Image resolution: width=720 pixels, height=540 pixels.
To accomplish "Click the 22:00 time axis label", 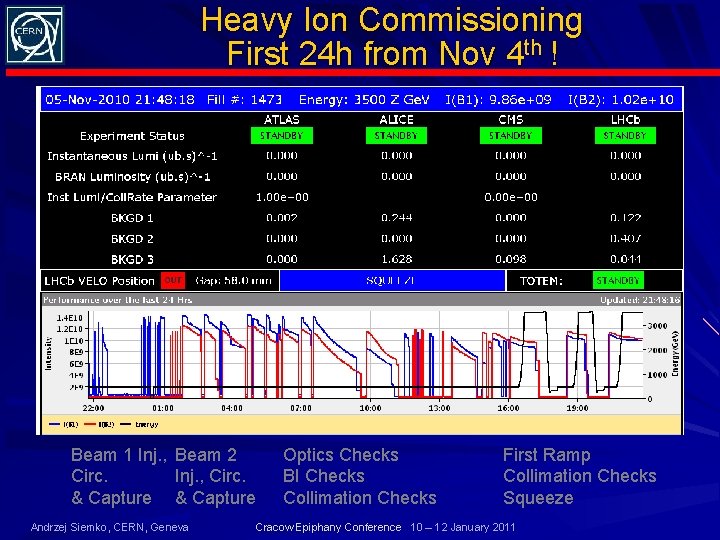I will (93, 408).
